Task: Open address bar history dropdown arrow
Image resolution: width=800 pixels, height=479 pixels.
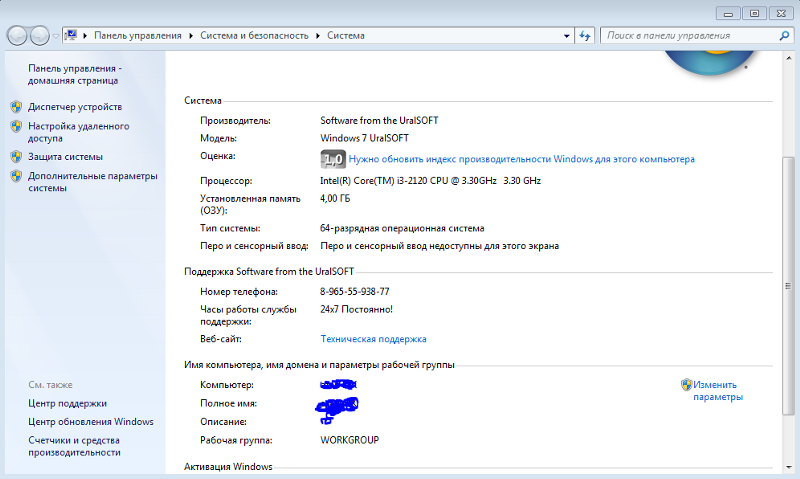Action: tap(566, 36)
